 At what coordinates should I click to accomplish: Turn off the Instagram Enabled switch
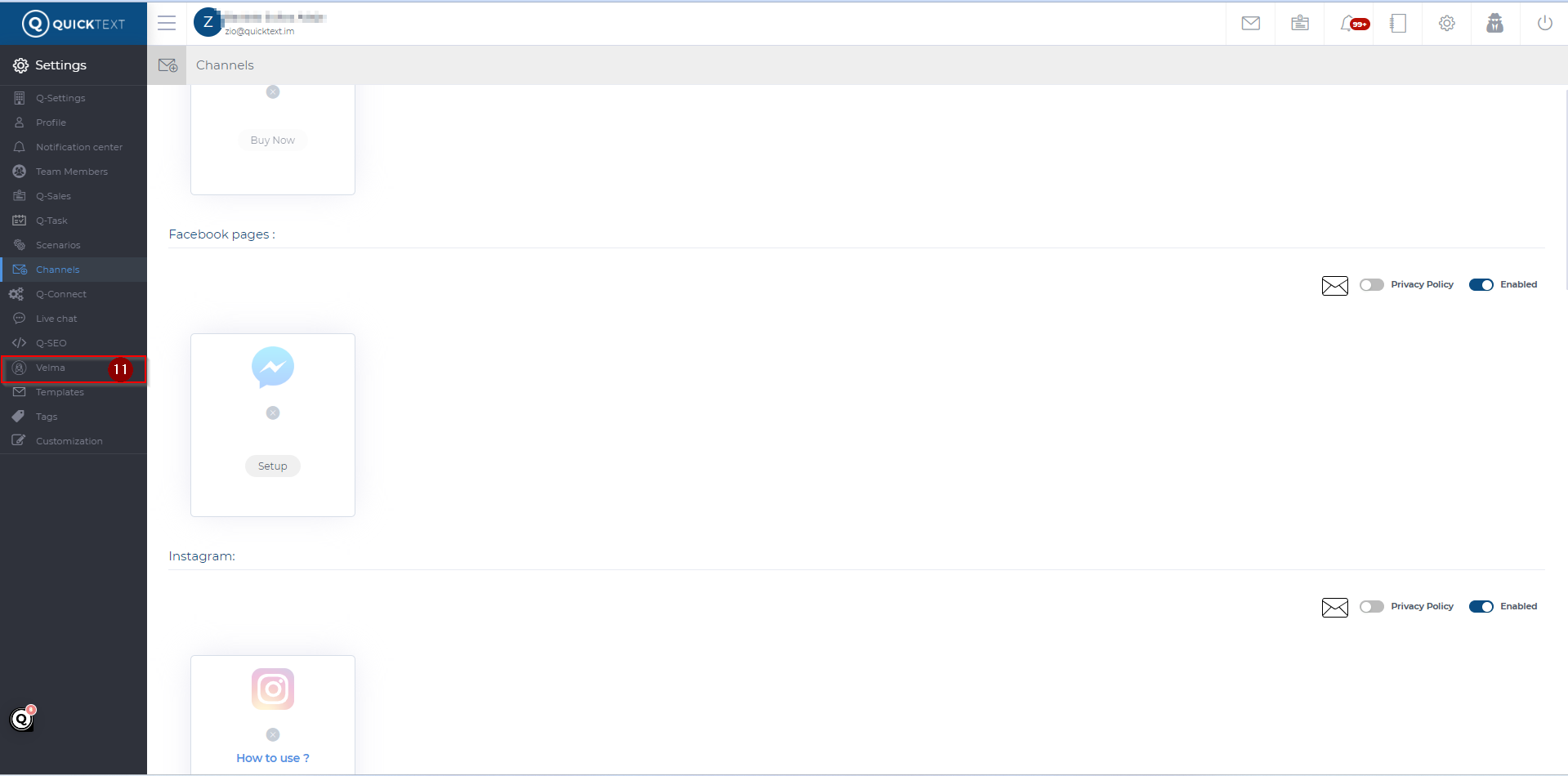(x=1481, y=607)
